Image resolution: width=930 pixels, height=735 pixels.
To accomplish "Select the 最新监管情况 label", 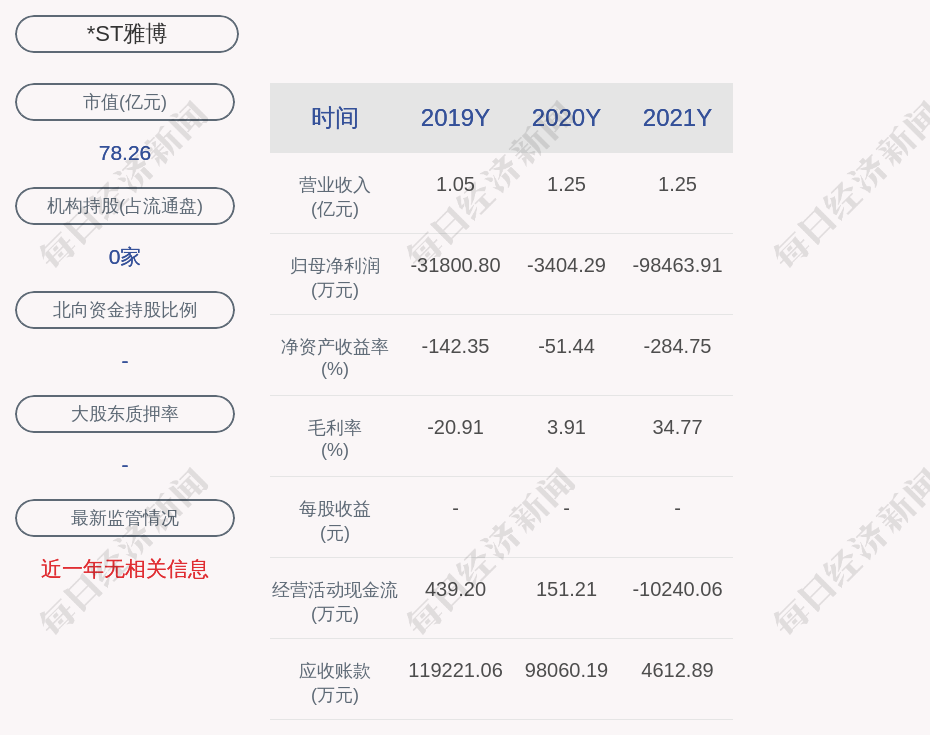I will click(x=125, y=518).
